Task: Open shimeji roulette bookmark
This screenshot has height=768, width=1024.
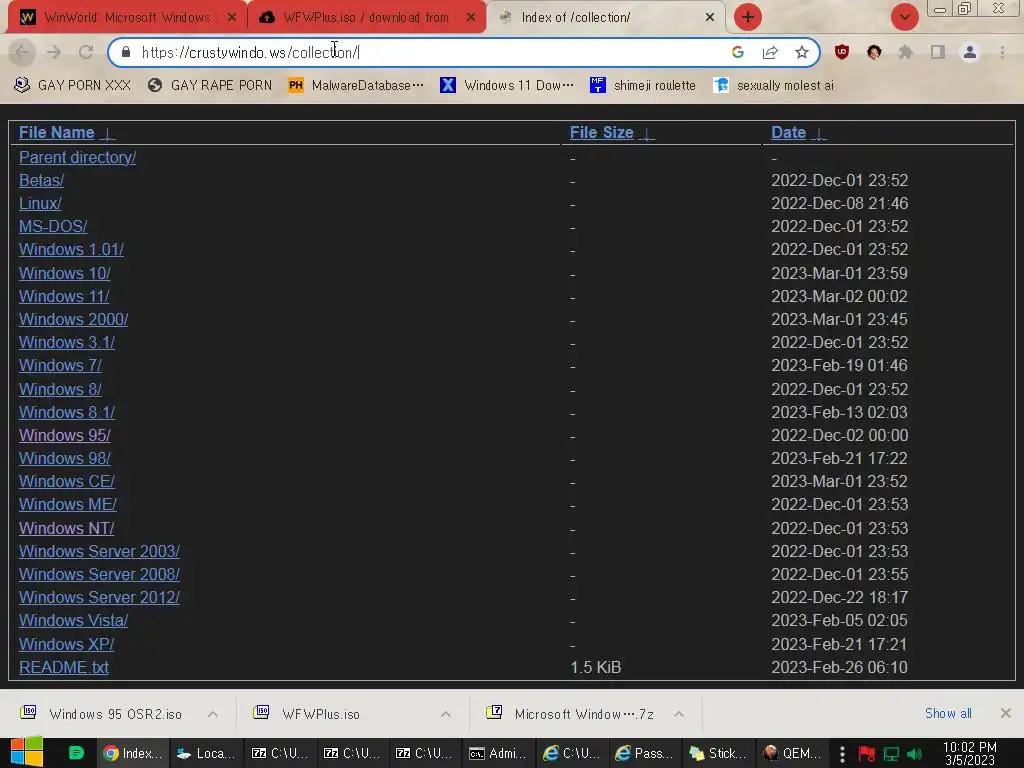Action: click(643, 86)
